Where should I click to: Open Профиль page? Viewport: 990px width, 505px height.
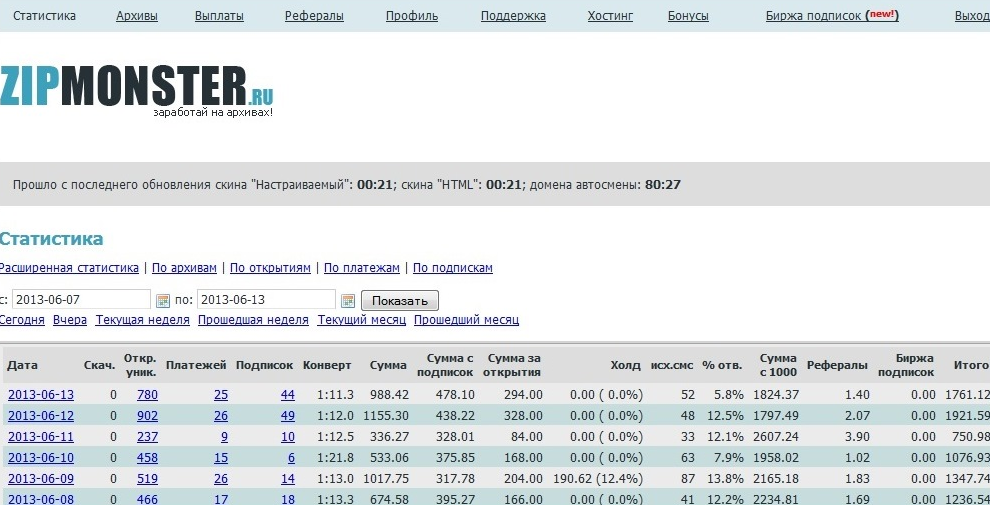pos(412,16)
